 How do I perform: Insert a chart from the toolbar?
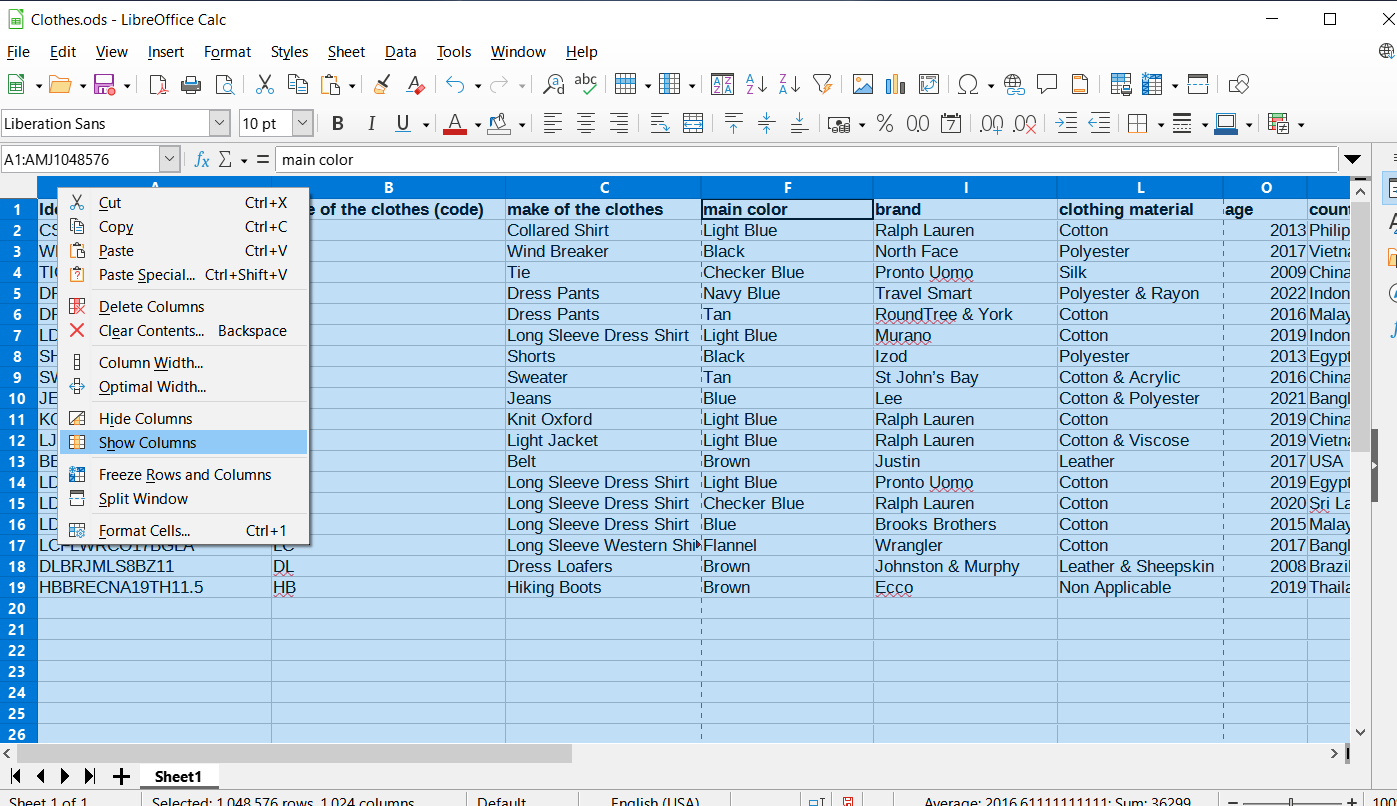895,85
